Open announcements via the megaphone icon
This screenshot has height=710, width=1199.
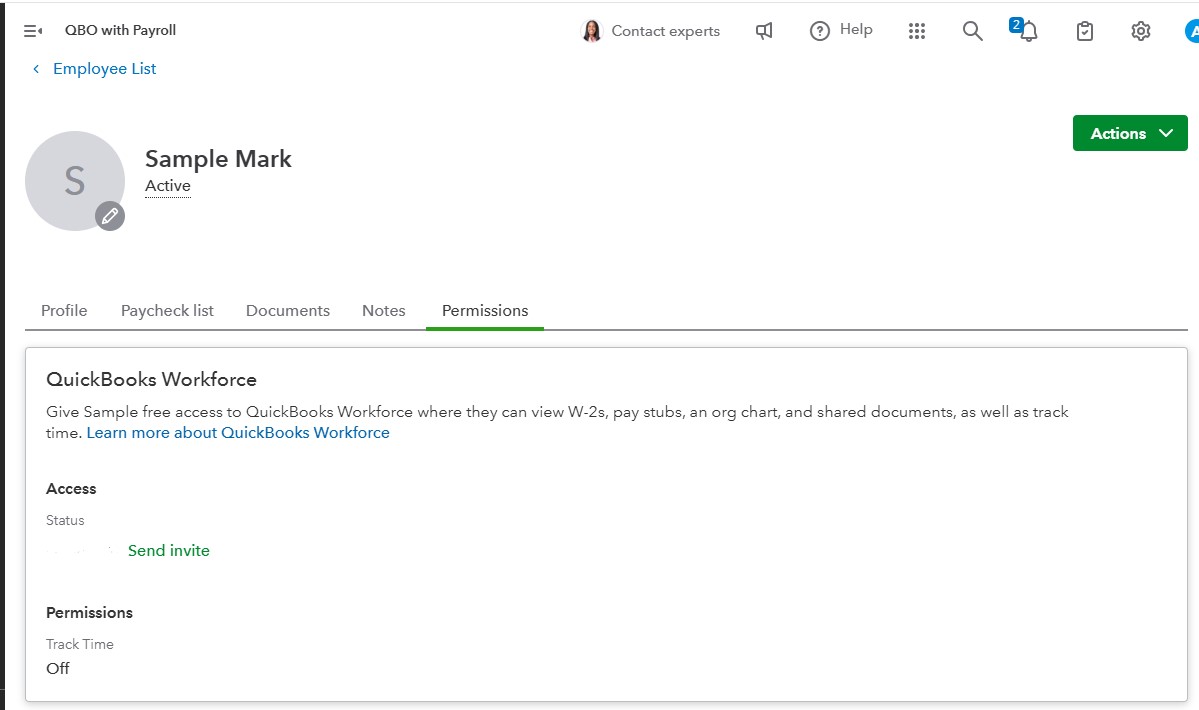pos(764,31)
